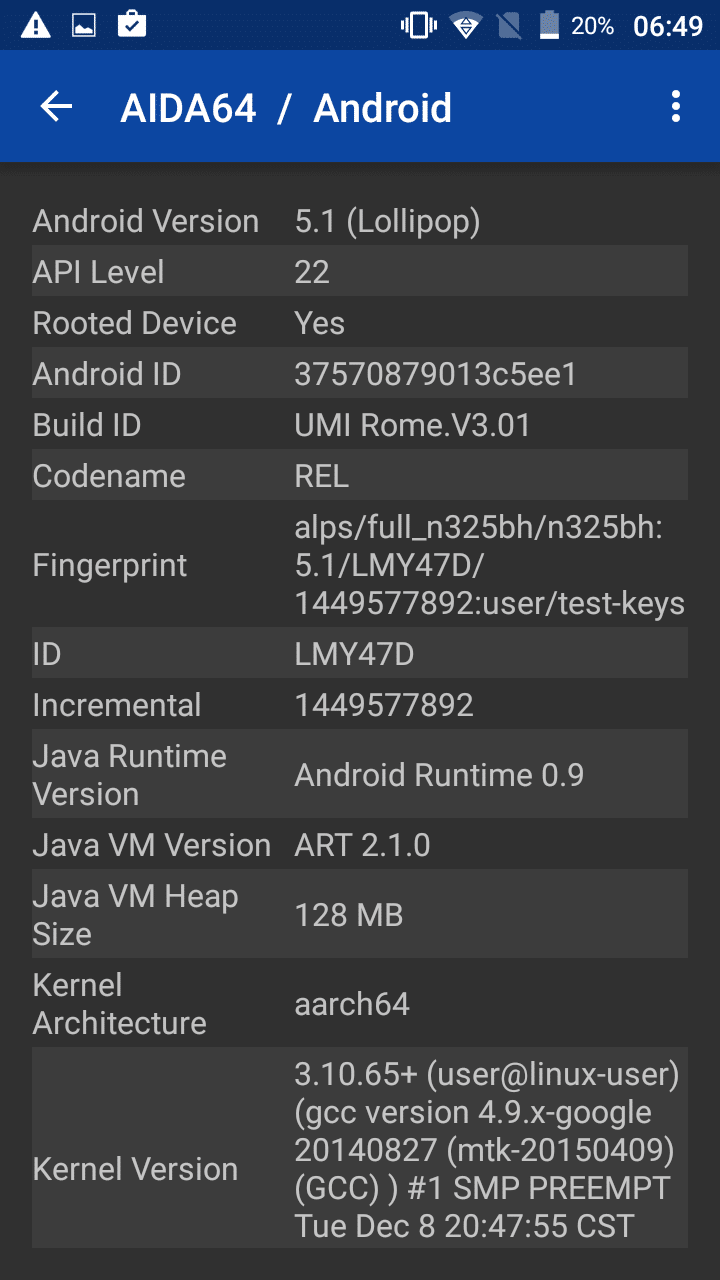Tap the no-SIM status icon
Image resolution: width=720 pixels, height=1280 pixels.
(509, 25)
